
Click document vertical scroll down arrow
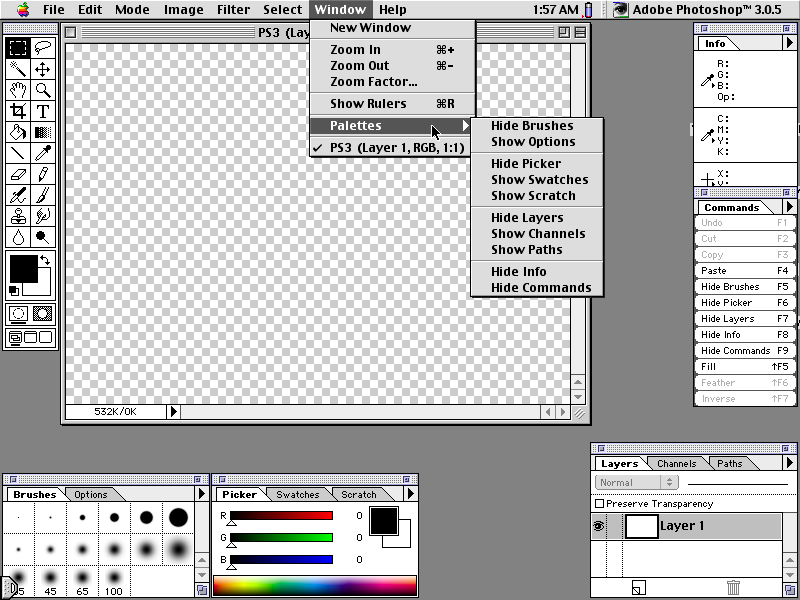click(x=578, y=397)
